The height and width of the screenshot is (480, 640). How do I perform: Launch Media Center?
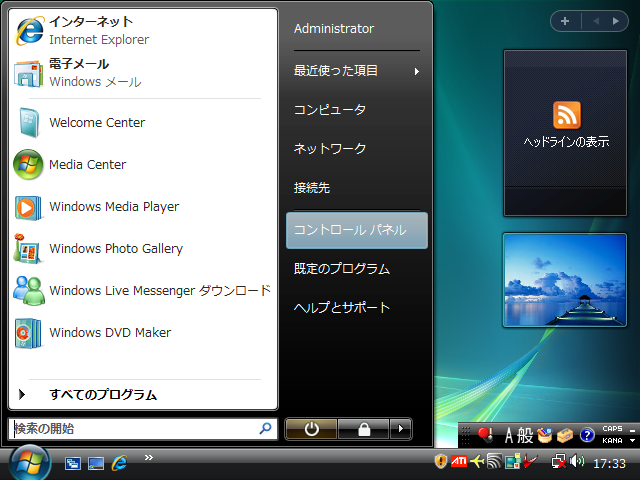pos(143,164)
